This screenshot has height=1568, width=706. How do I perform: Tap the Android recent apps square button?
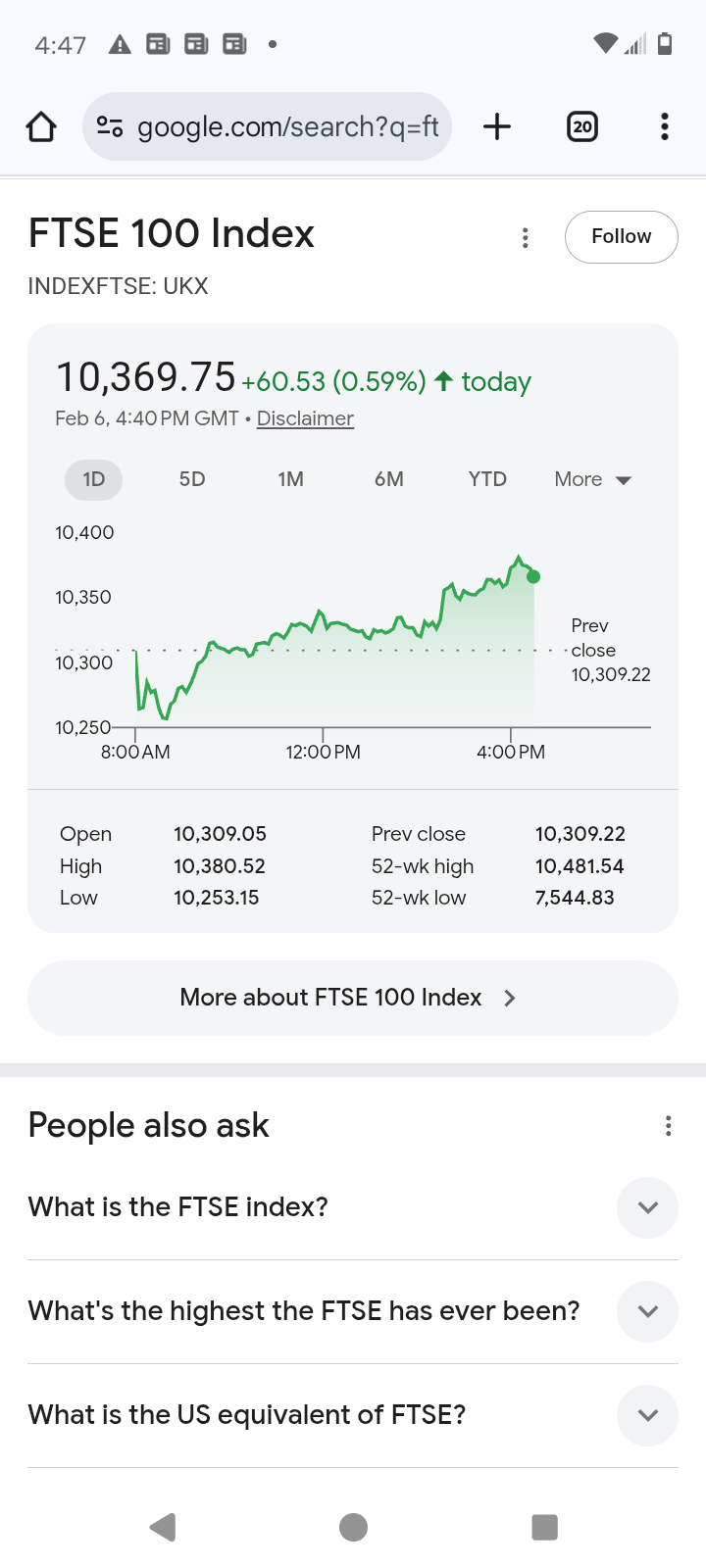pos(544,1527)
